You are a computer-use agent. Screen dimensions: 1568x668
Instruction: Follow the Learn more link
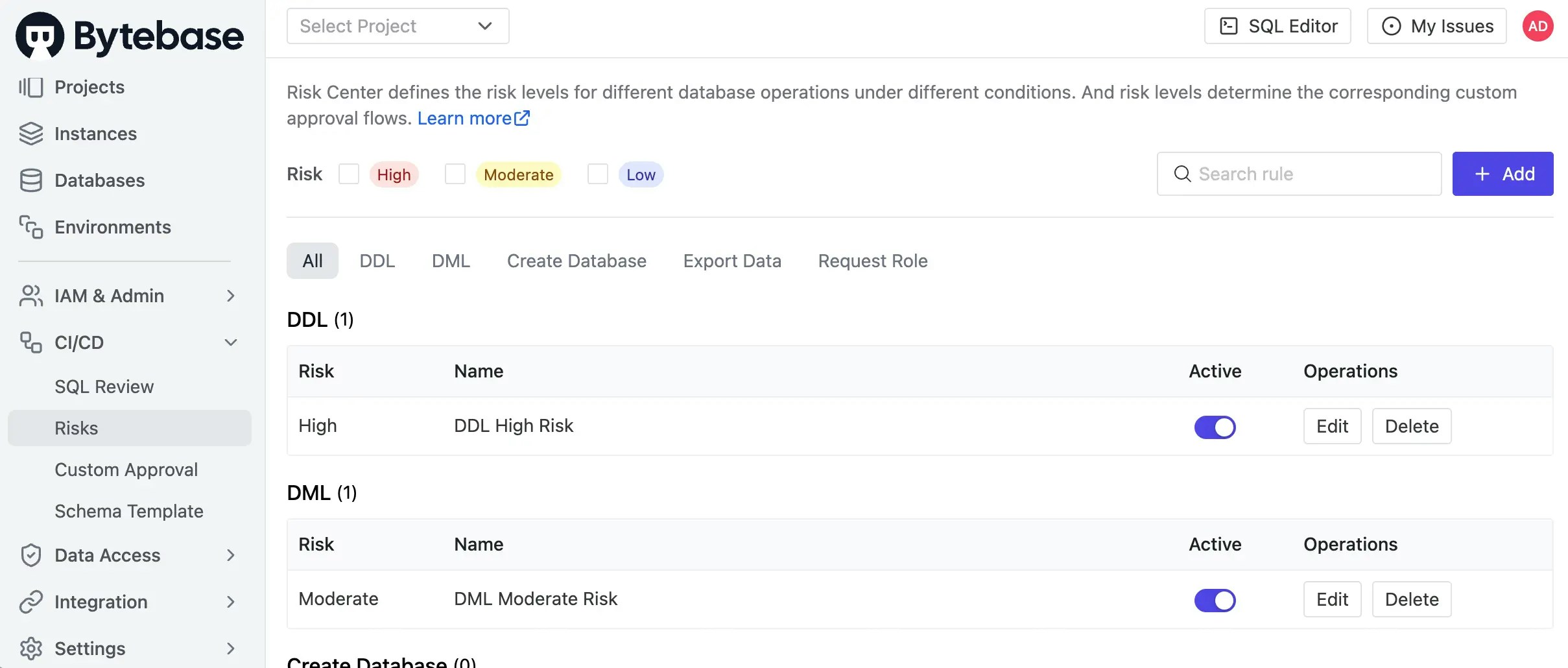click(x=473, y=118)
